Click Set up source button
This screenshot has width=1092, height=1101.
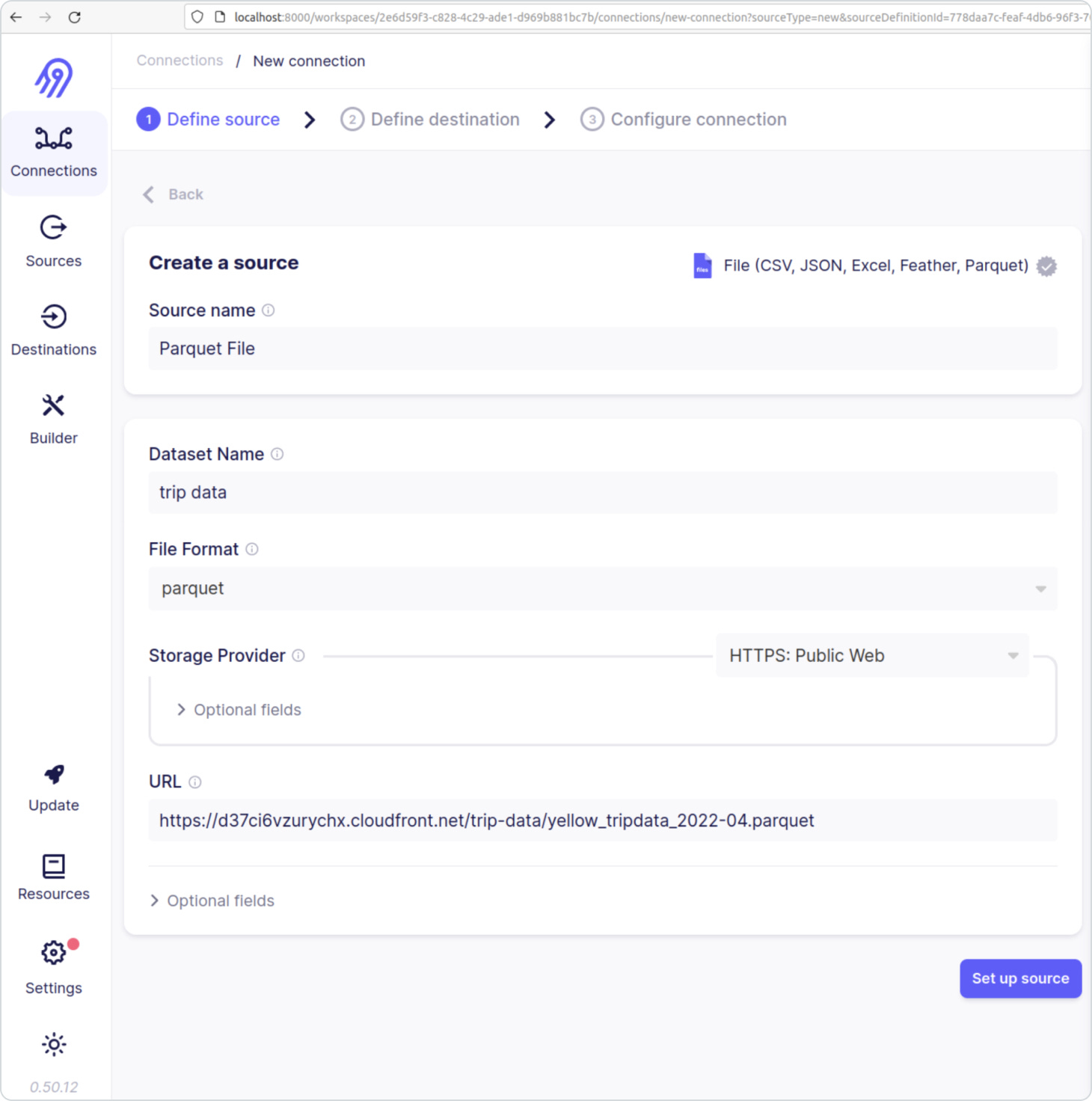pyautogui.click(x=1021, y=979)
